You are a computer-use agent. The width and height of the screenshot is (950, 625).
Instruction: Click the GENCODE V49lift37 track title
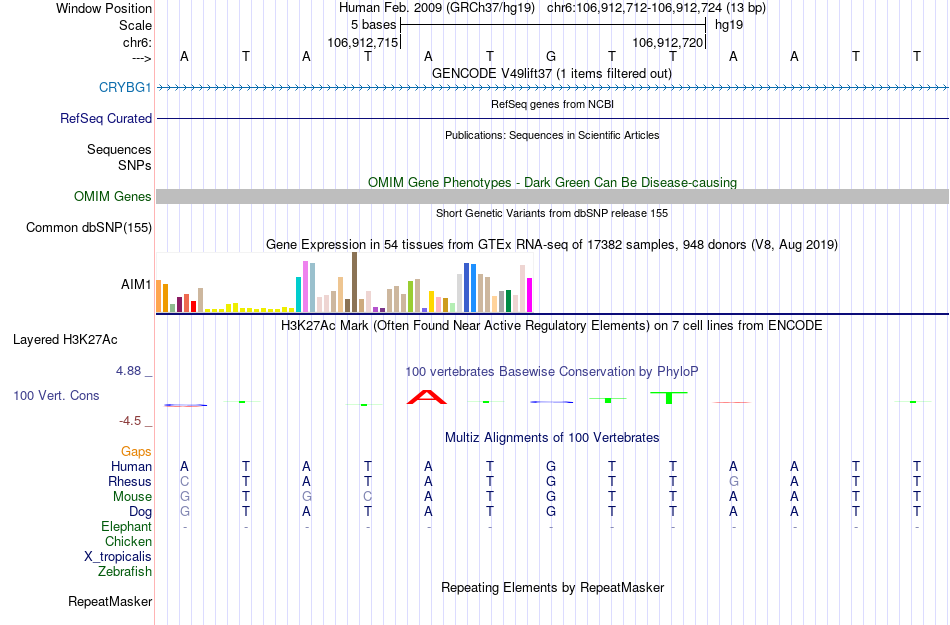tap(551, 74)
